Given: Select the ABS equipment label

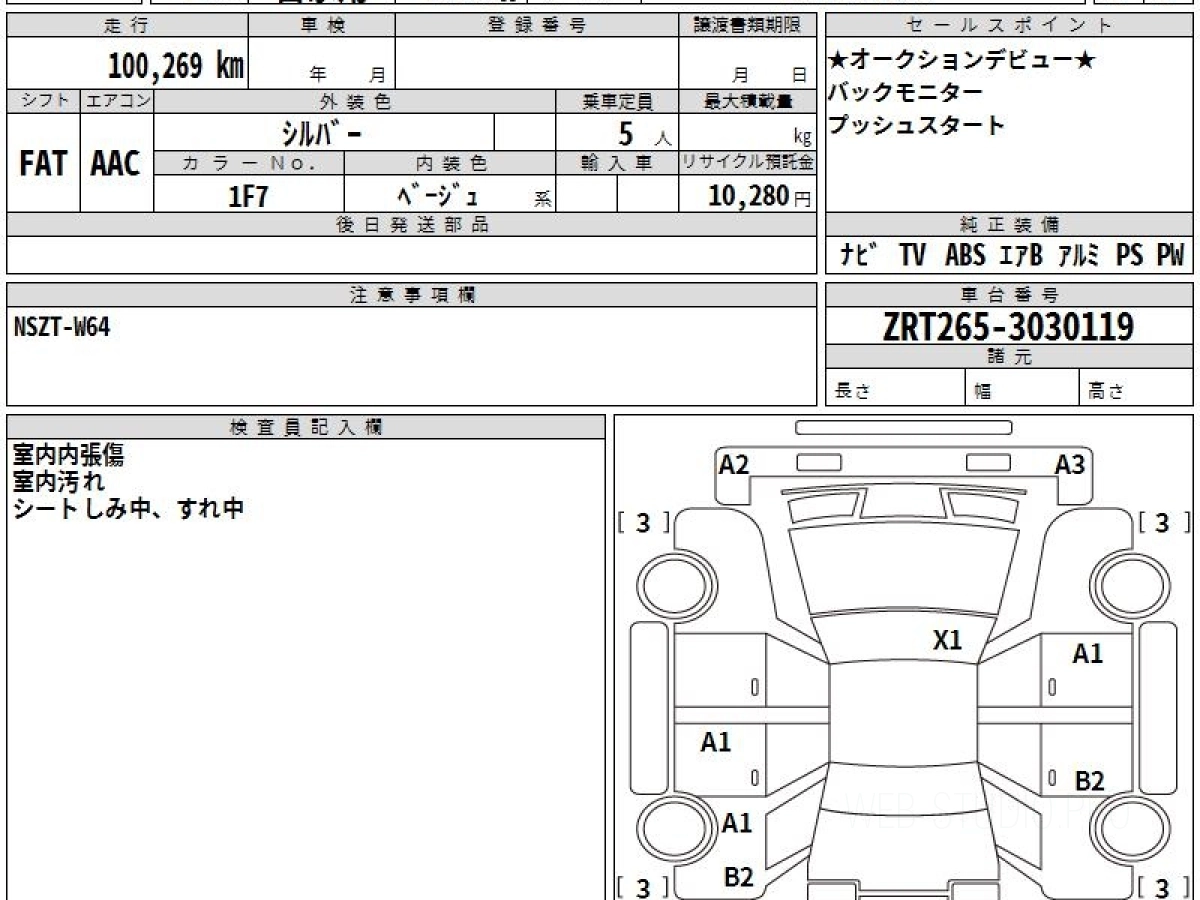Looking at the screenshot, I should click(965, 256).
